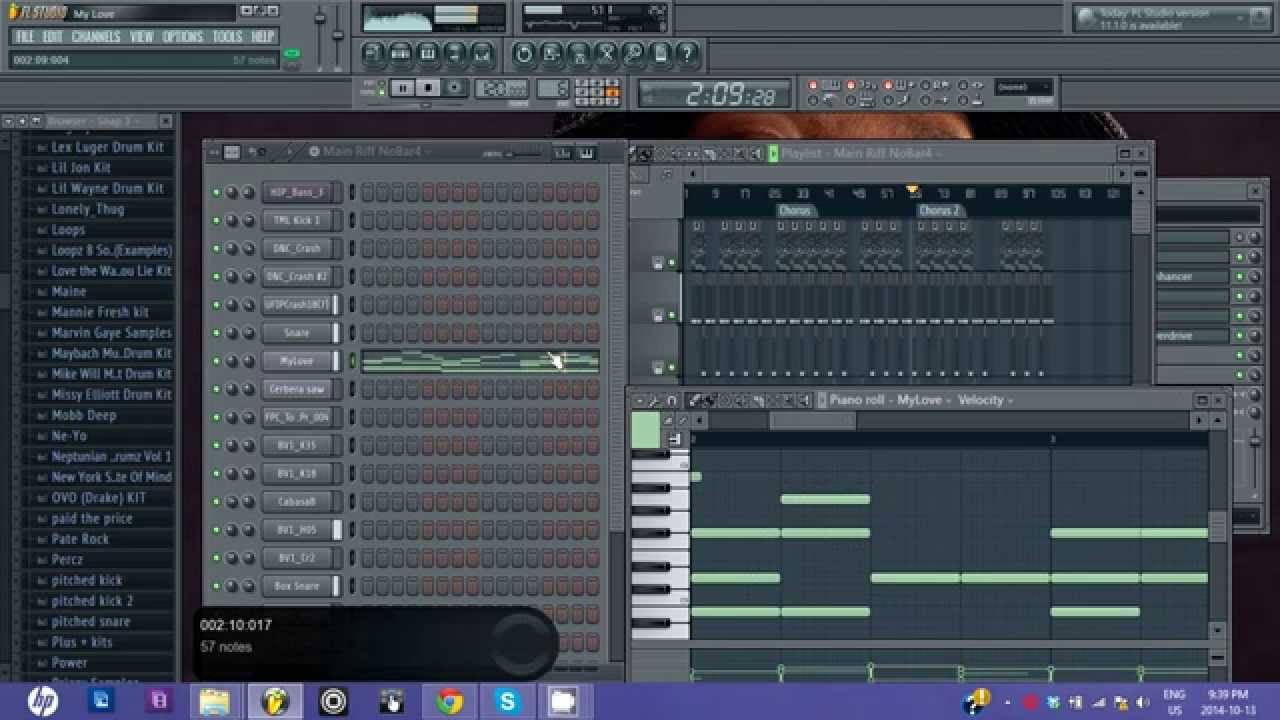Click the zoom magnifier toolbar icon
Screen dimensions: 1280x720
(633, 53)
